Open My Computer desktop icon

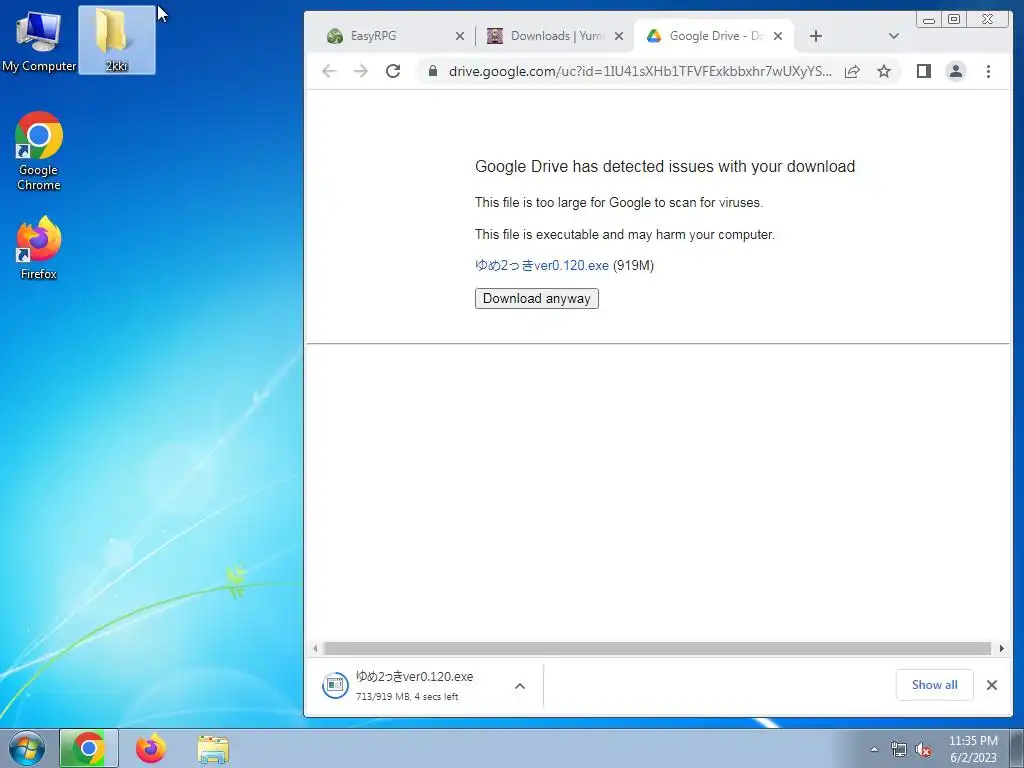tap(39, 40)
